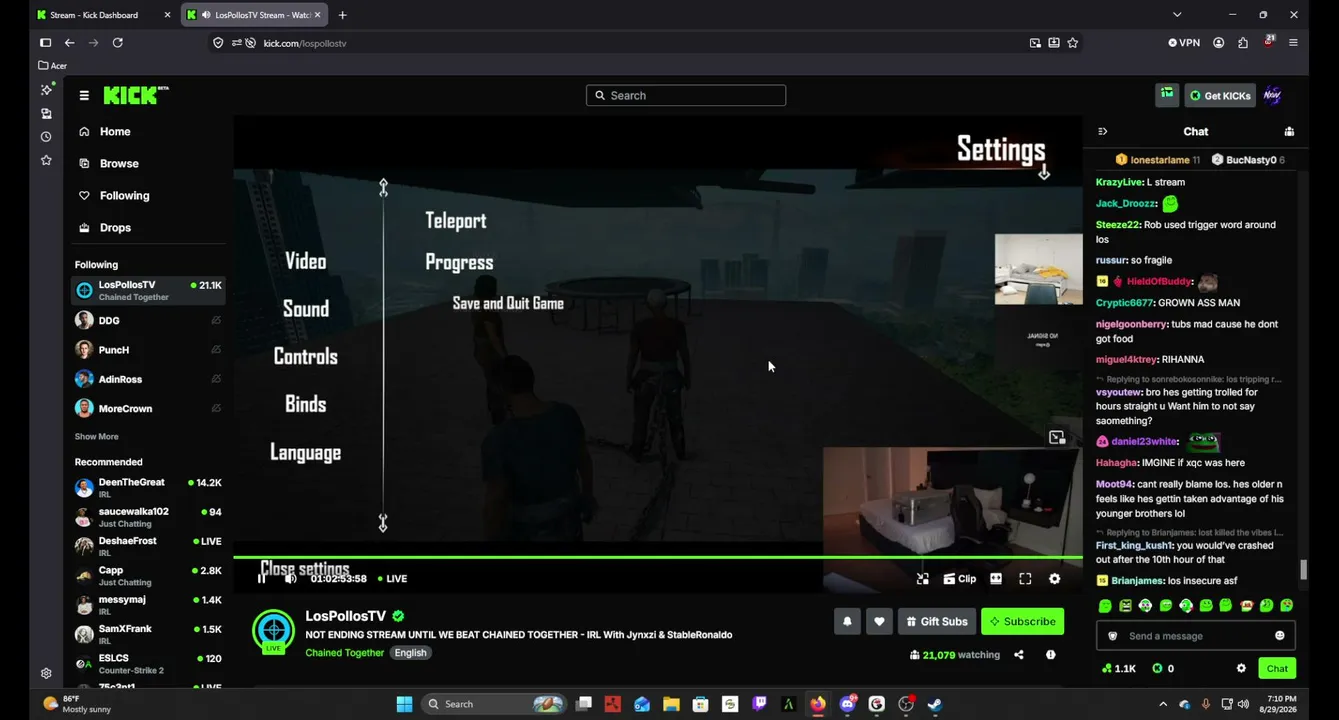1339x720 pixels.
Task: Switch to the Stream - Kick Dashboard tab
Action: [x=102, y=15]
